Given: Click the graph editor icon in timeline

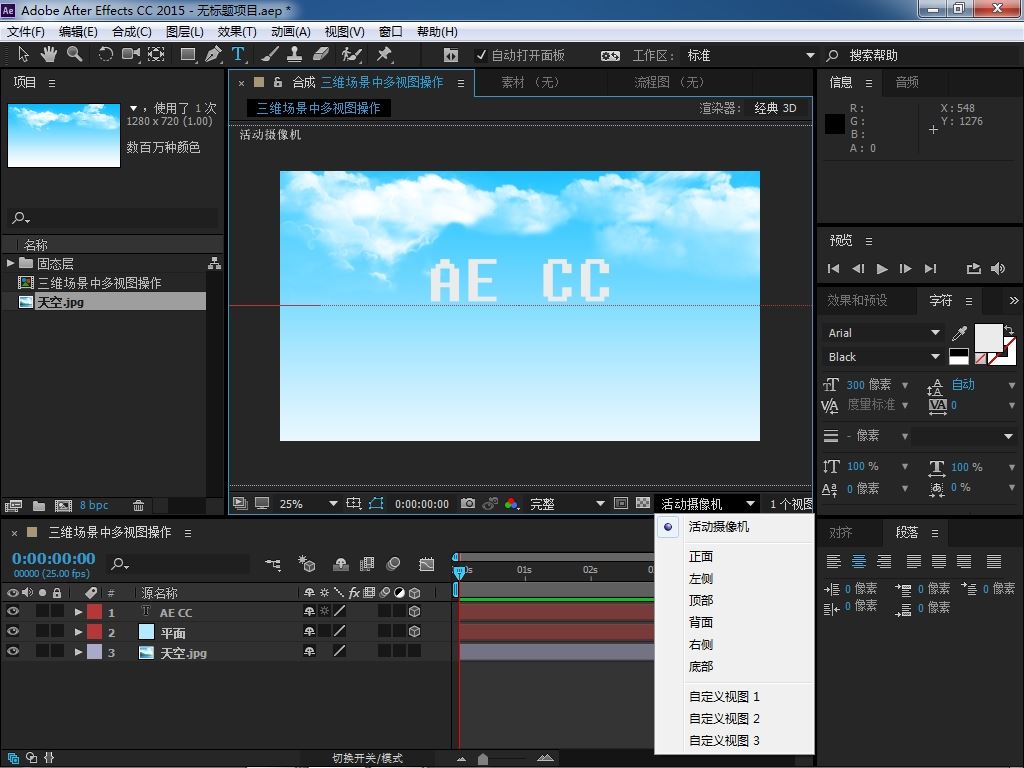Looking at the screenshot, I should click(x=426, y=564).
